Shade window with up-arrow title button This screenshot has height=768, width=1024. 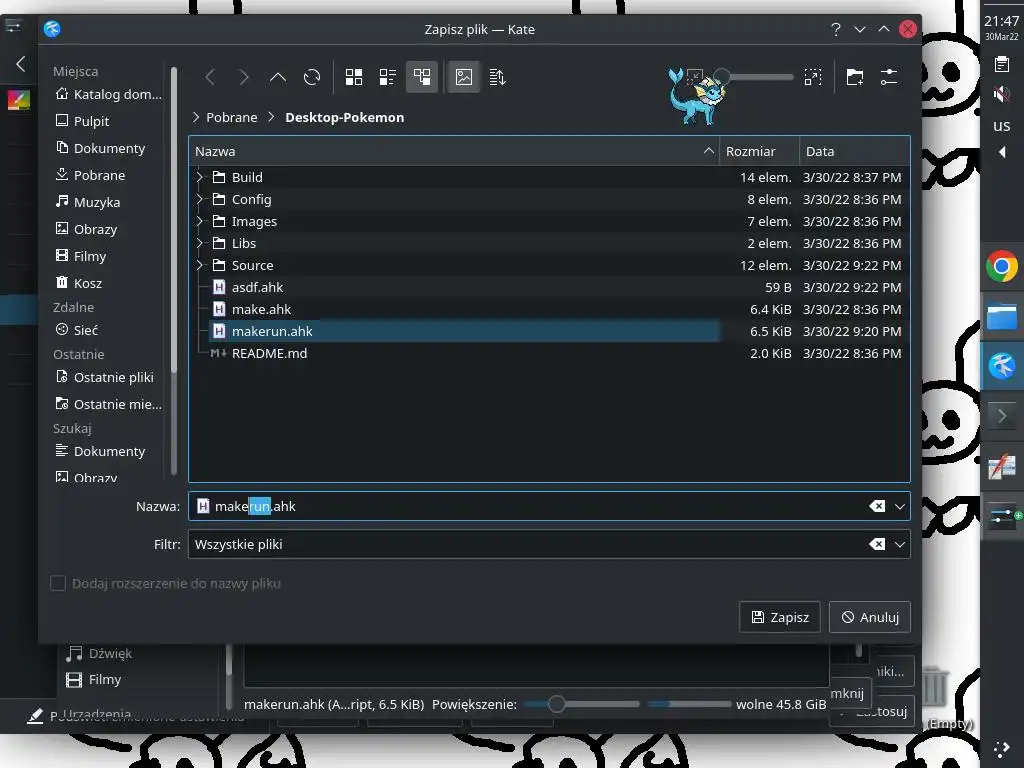pos(884,29)
